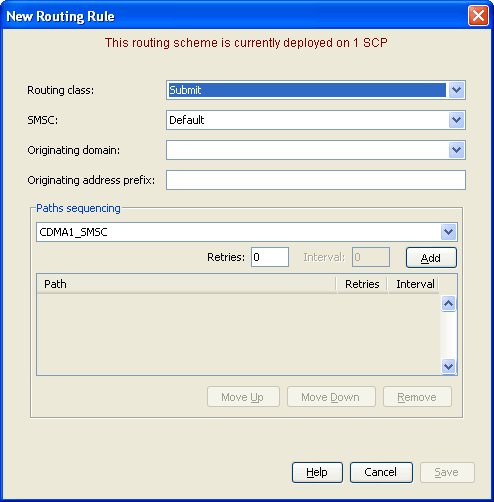Cancel the New Routing Rule dialog
494x502 pixels.
[x=381, y=472]
